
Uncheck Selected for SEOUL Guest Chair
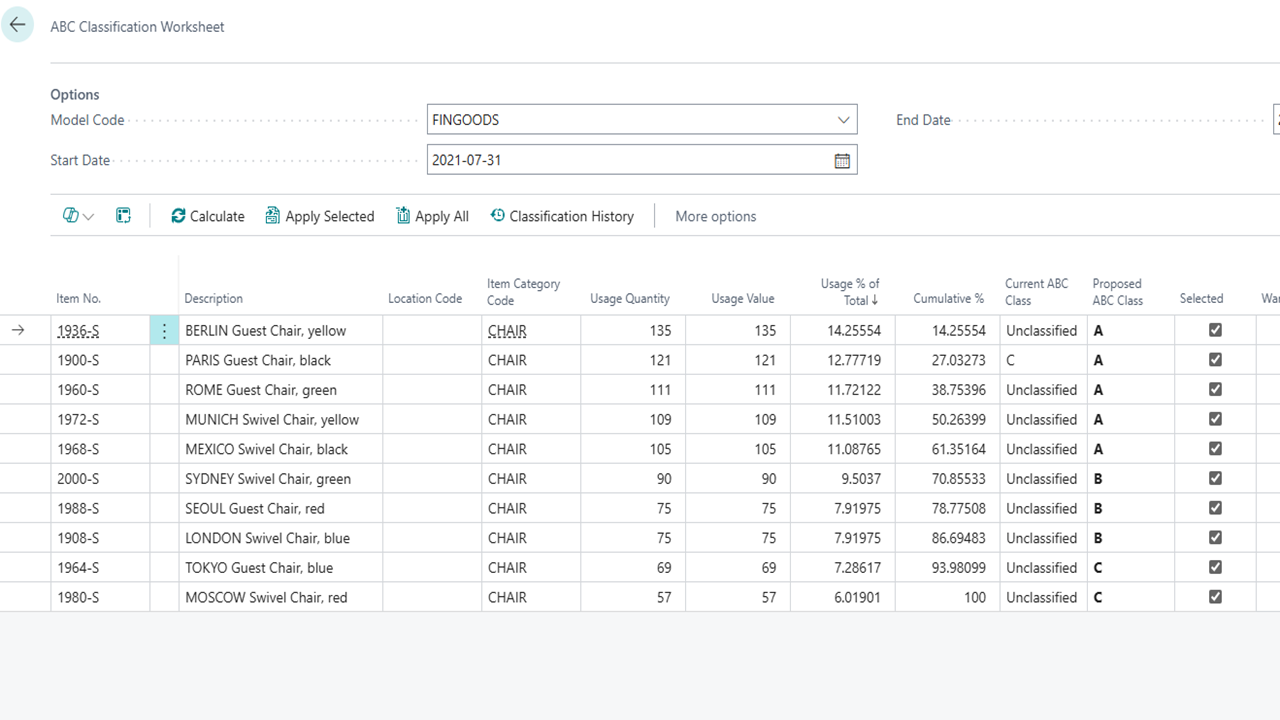coord(1215,508)
